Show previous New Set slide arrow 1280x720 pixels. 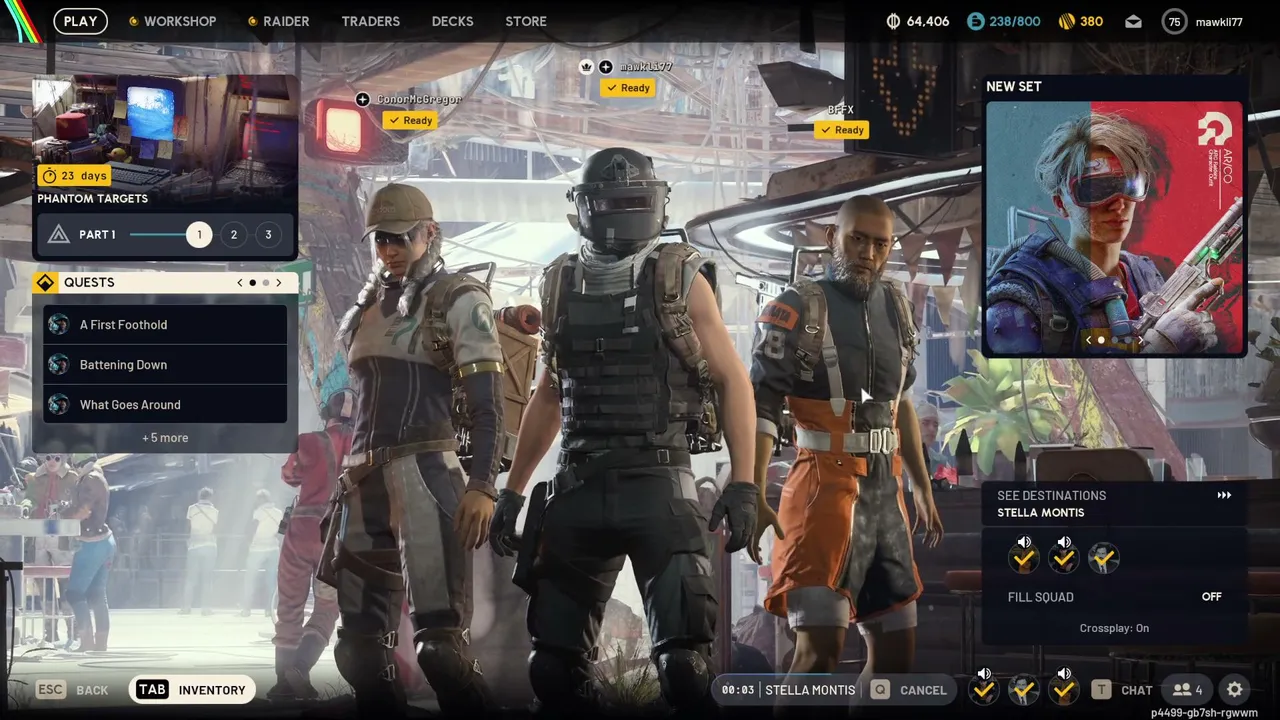[x=1089, y=341]
